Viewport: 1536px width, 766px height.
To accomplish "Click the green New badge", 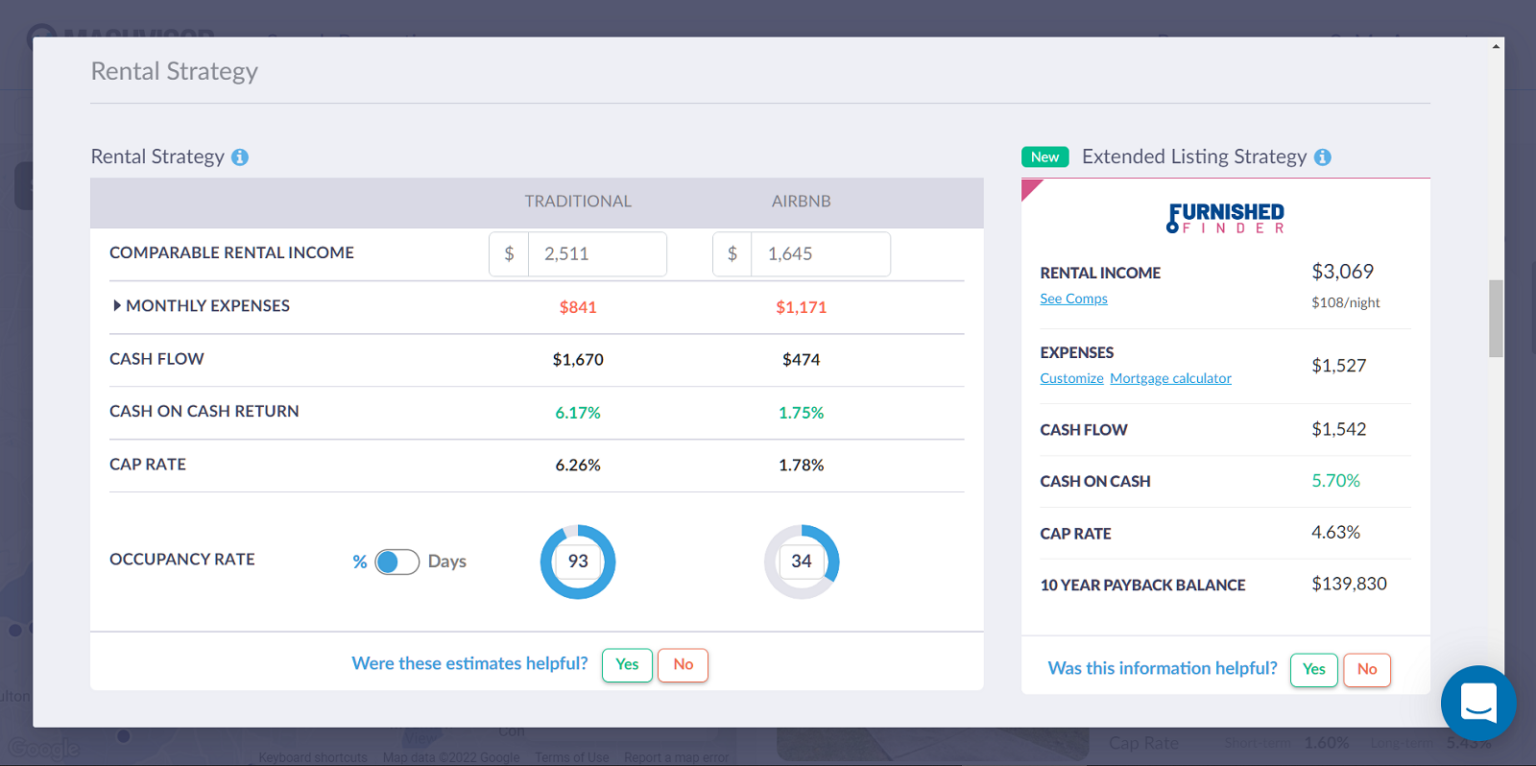I will pyautogui.click(x=1044, y=156).
